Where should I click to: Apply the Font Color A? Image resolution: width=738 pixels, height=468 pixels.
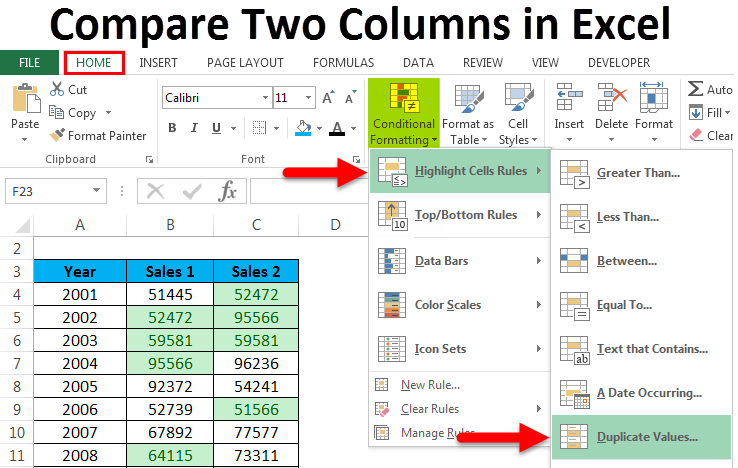337,128
